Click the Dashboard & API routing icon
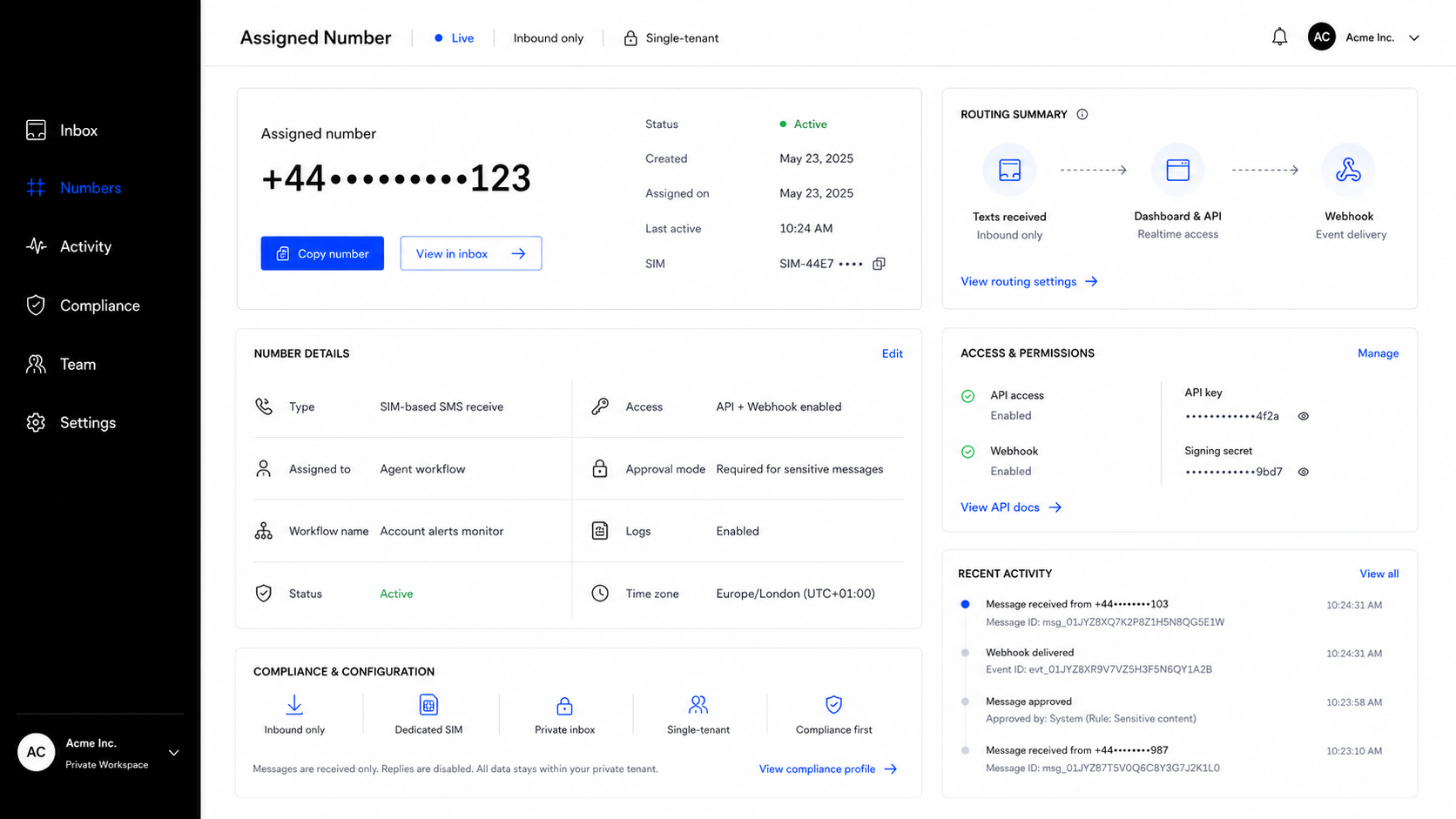This screenshot has height=819, width=1456. tap(1177, 170)
